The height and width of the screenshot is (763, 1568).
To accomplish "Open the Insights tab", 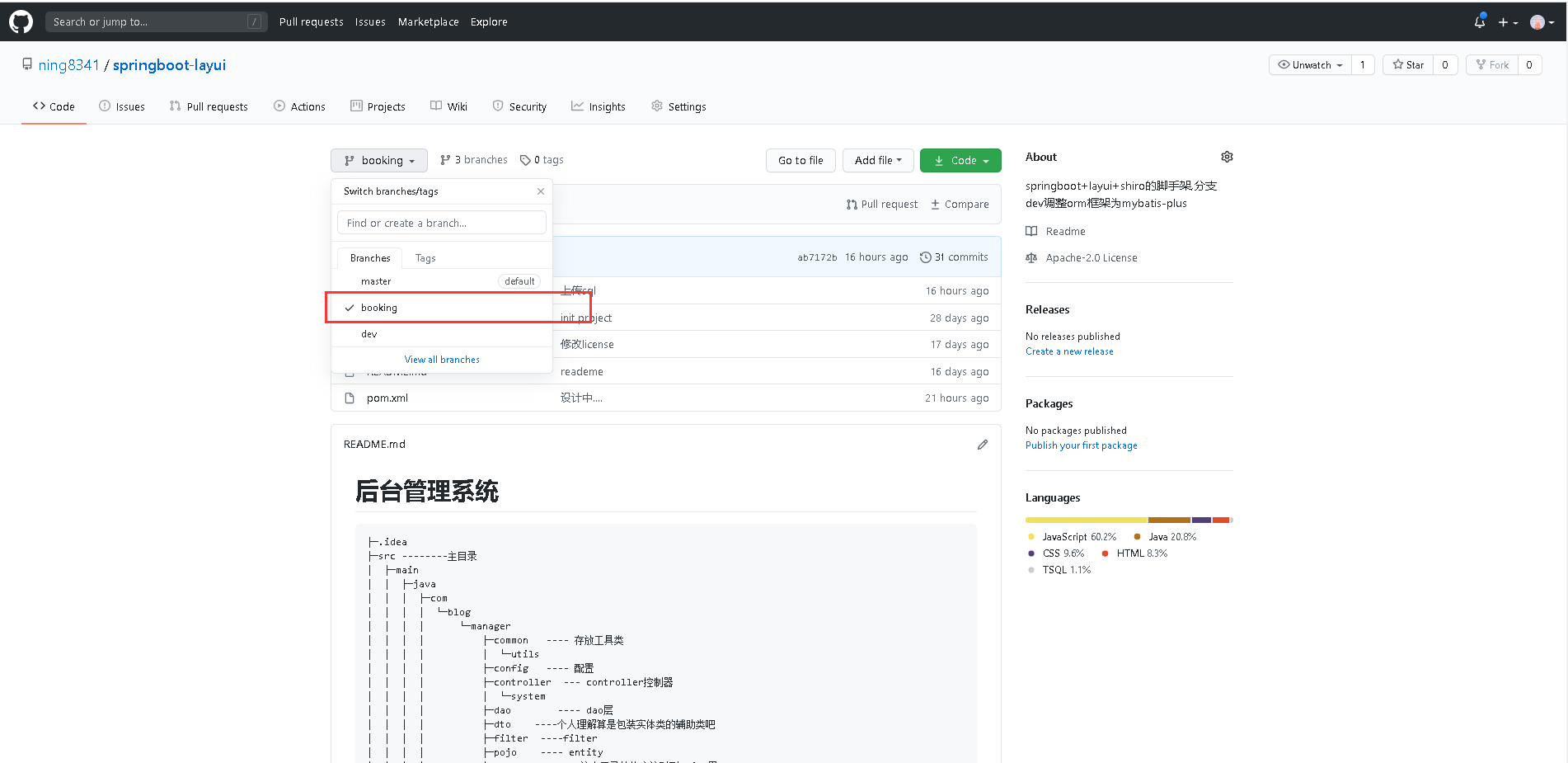I will tap(599, 106).
